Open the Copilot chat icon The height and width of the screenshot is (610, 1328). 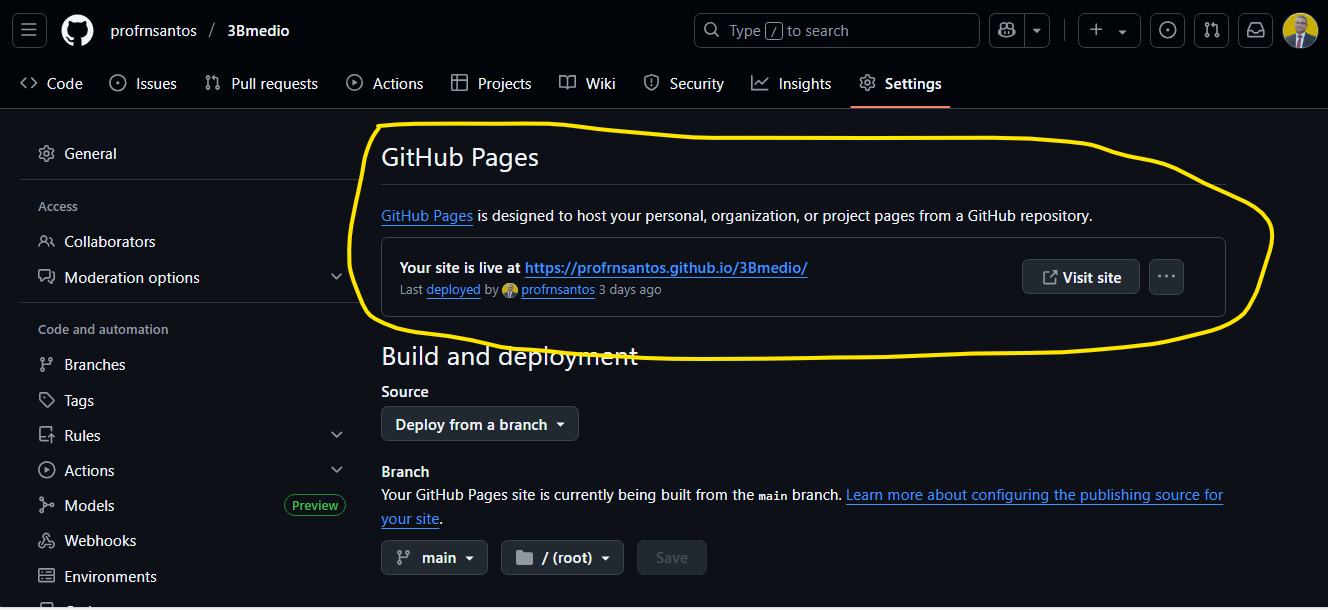(1007, 31)
